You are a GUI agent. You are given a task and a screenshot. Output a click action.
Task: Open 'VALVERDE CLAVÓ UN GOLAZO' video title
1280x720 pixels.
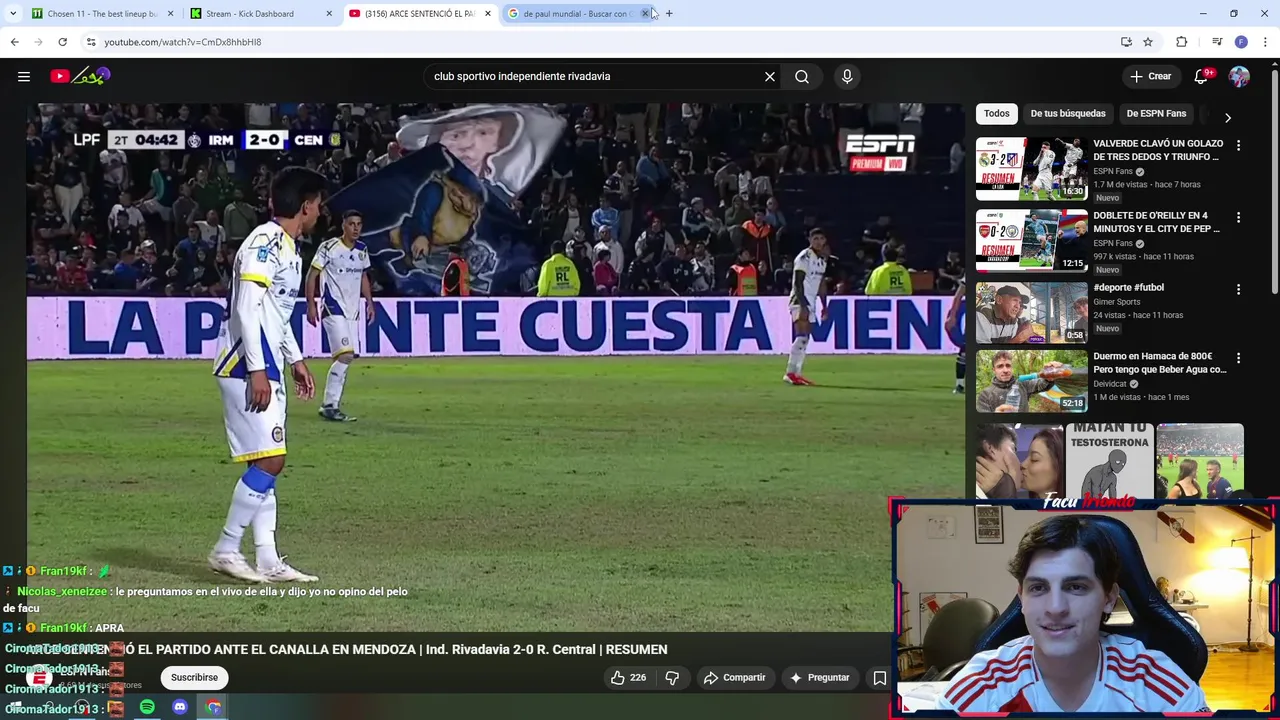point(1158,150)
